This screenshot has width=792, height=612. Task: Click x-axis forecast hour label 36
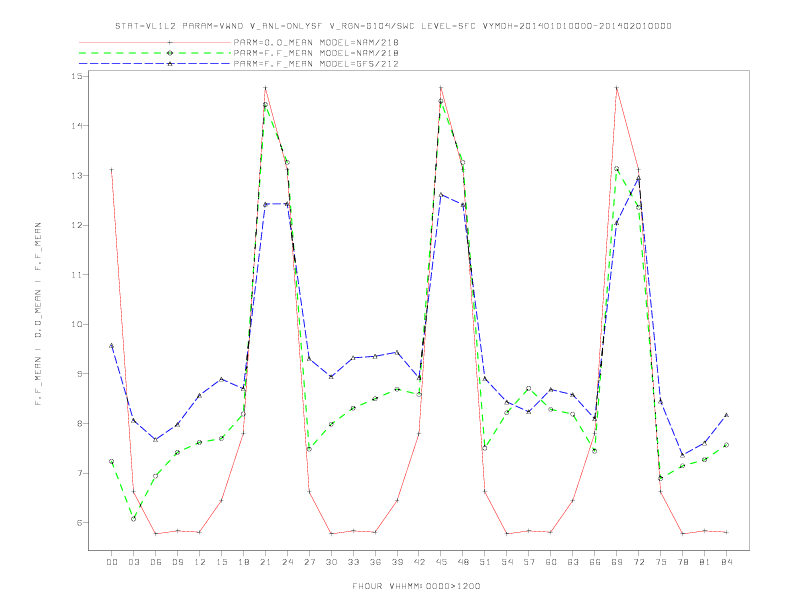[375, 562]
